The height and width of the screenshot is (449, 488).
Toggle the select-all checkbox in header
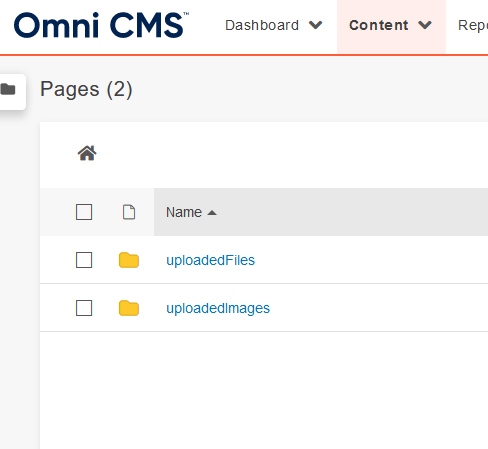tap(84, 212)
